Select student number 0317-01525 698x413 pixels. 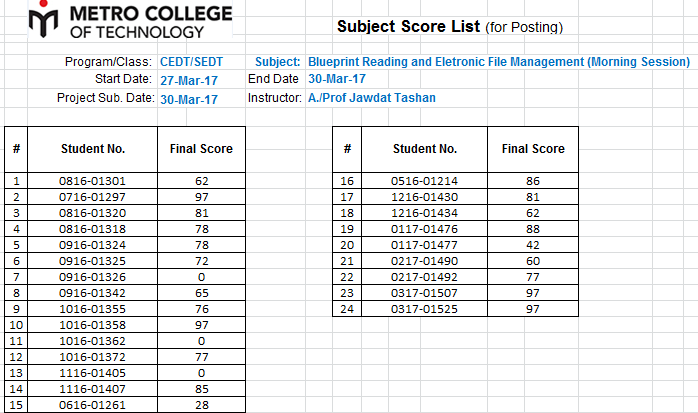(425, 309)
